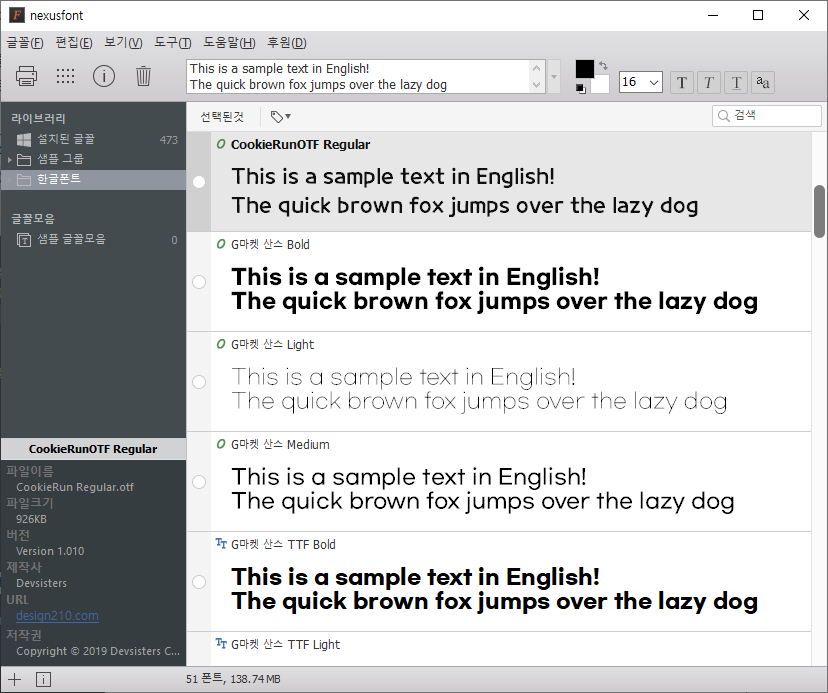This screenshot has height=693, width=828.
Task: Click sample text box down arrow
Action: point(537,85)
